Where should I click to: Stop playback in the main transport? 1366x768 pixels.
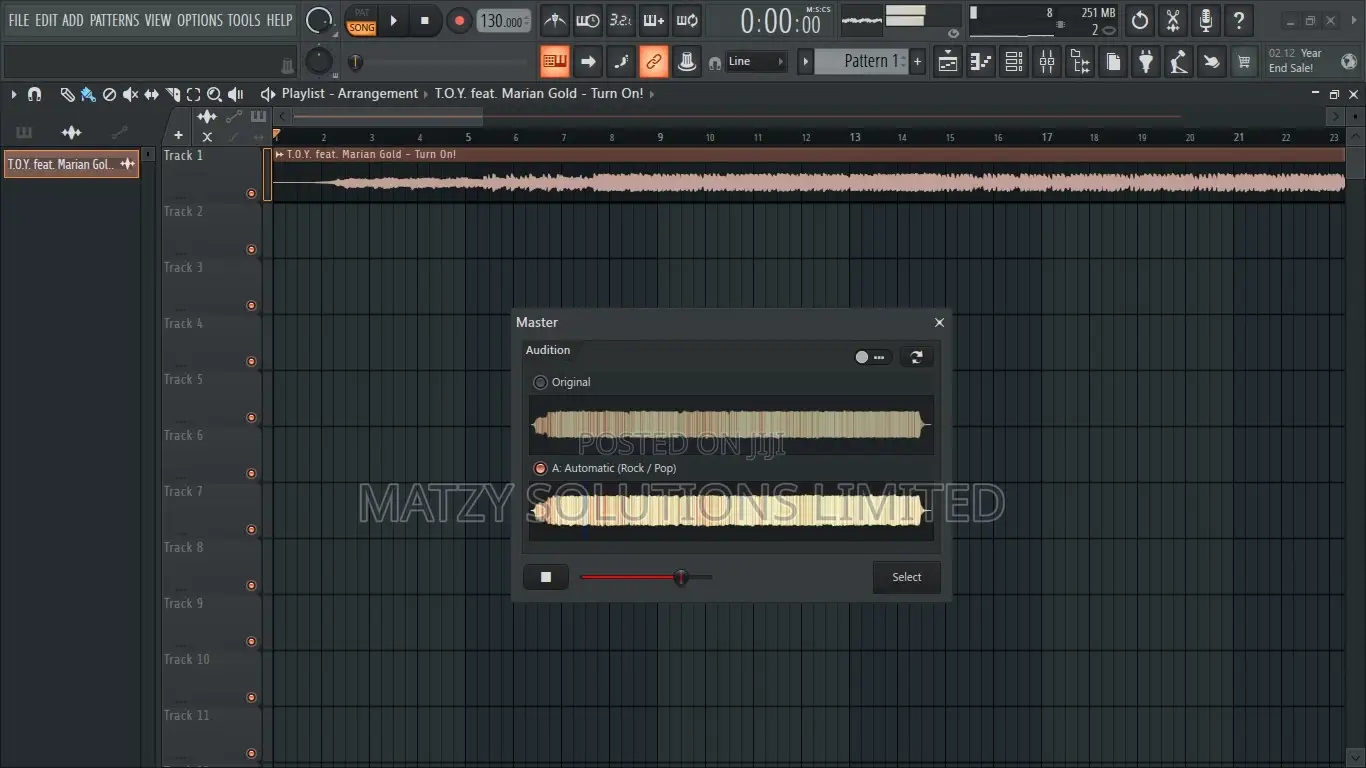tap(425, 20)
